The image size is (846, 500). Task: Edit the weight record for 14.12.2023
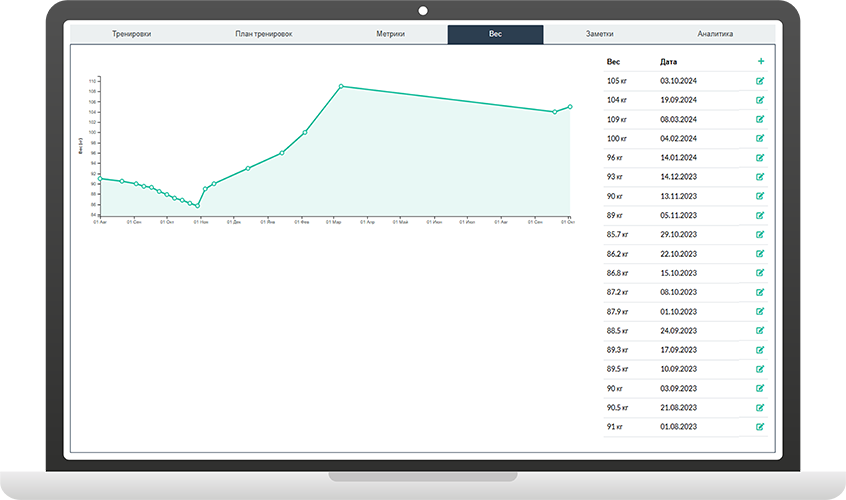pyautogui.click(x=760, y=177)
